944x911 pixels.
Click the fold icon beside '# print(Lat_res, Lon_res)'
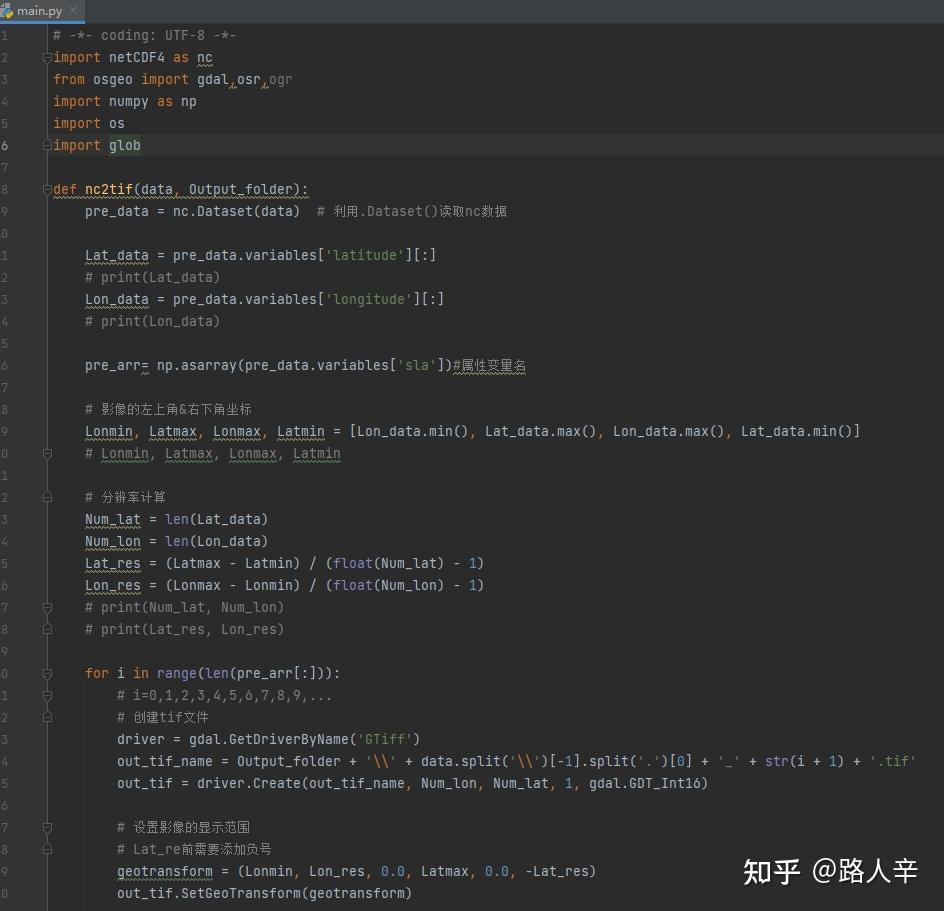coord(46,629)
